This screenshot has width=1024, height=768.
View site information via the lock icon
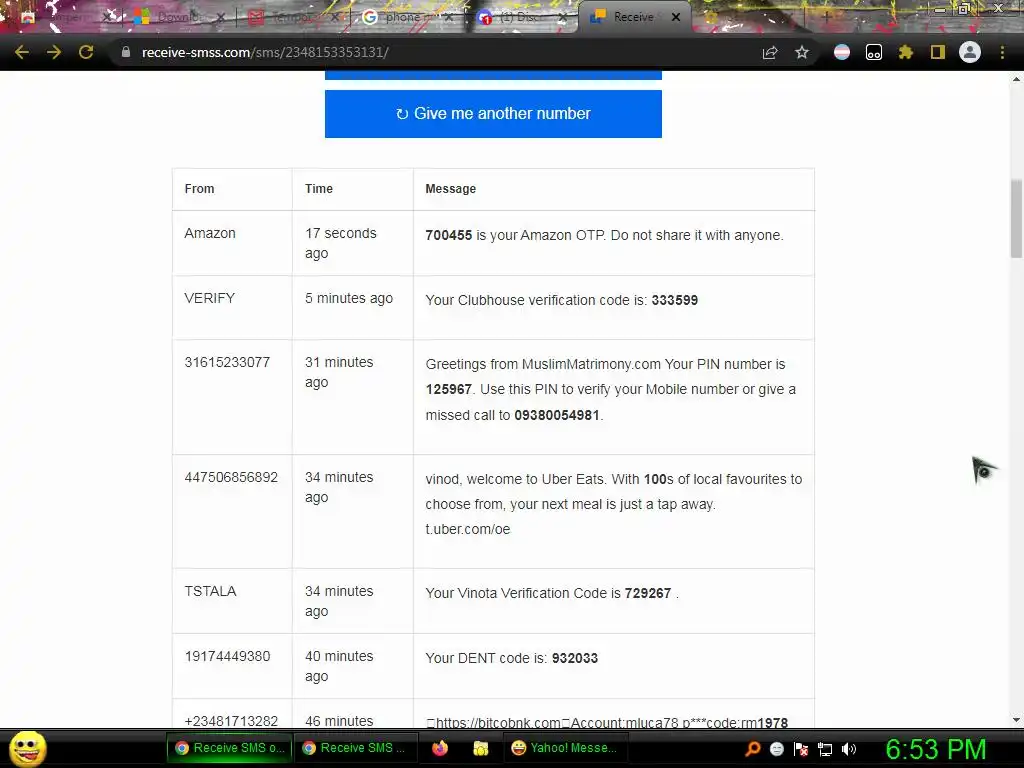(125, 52)
